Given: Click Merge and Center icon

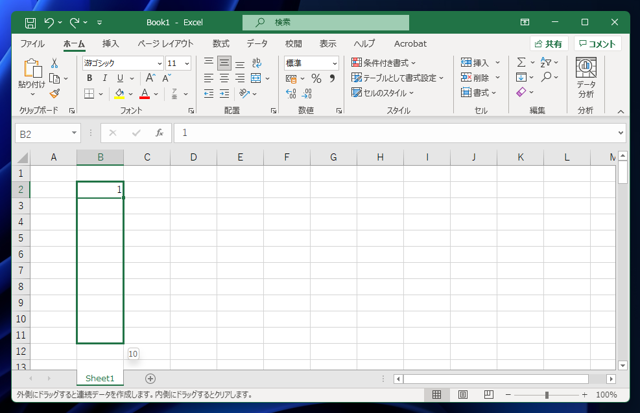Looking at the screenshot, I should [256, 78].
